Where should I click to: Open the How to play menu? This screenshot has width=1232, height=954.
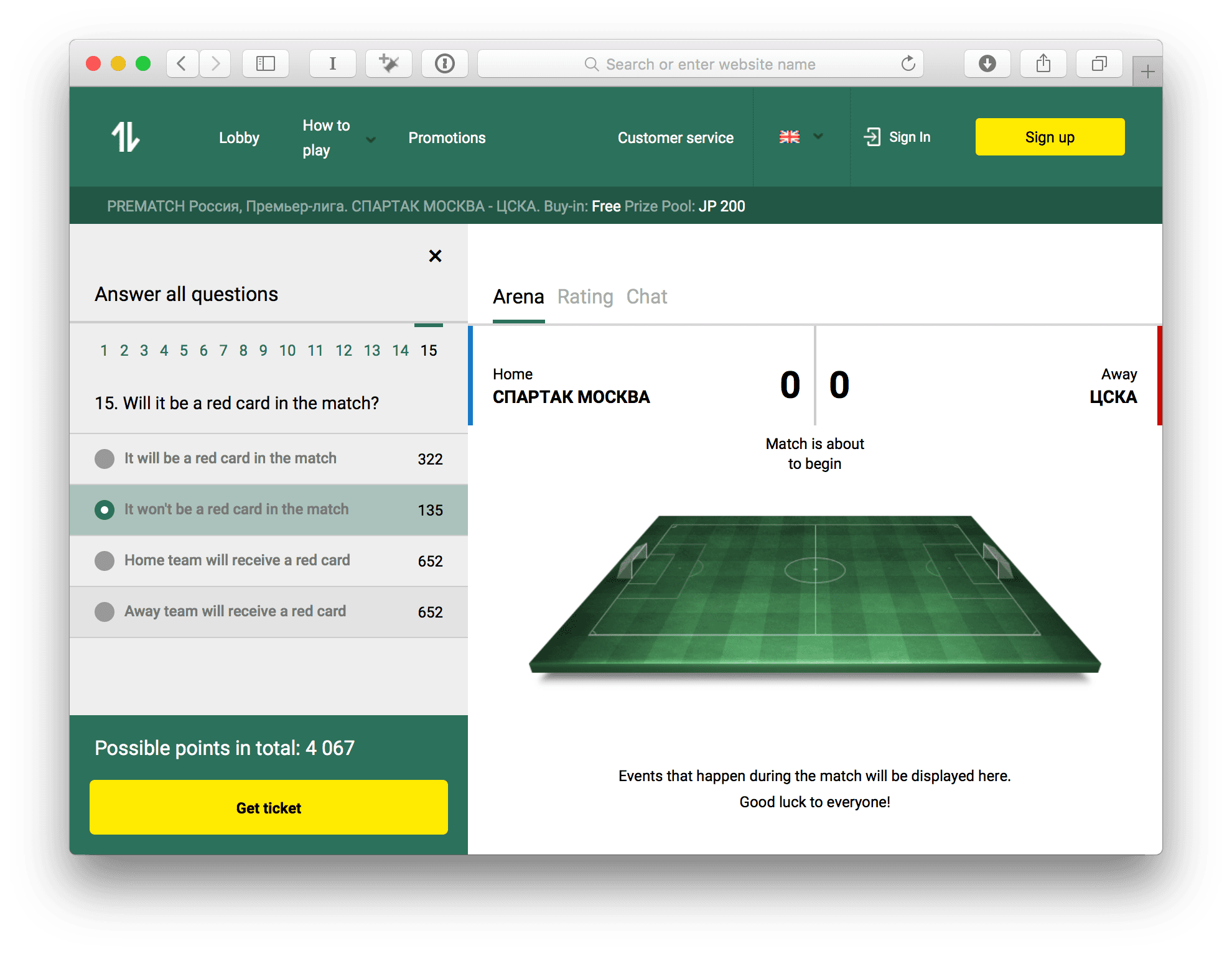326,138
